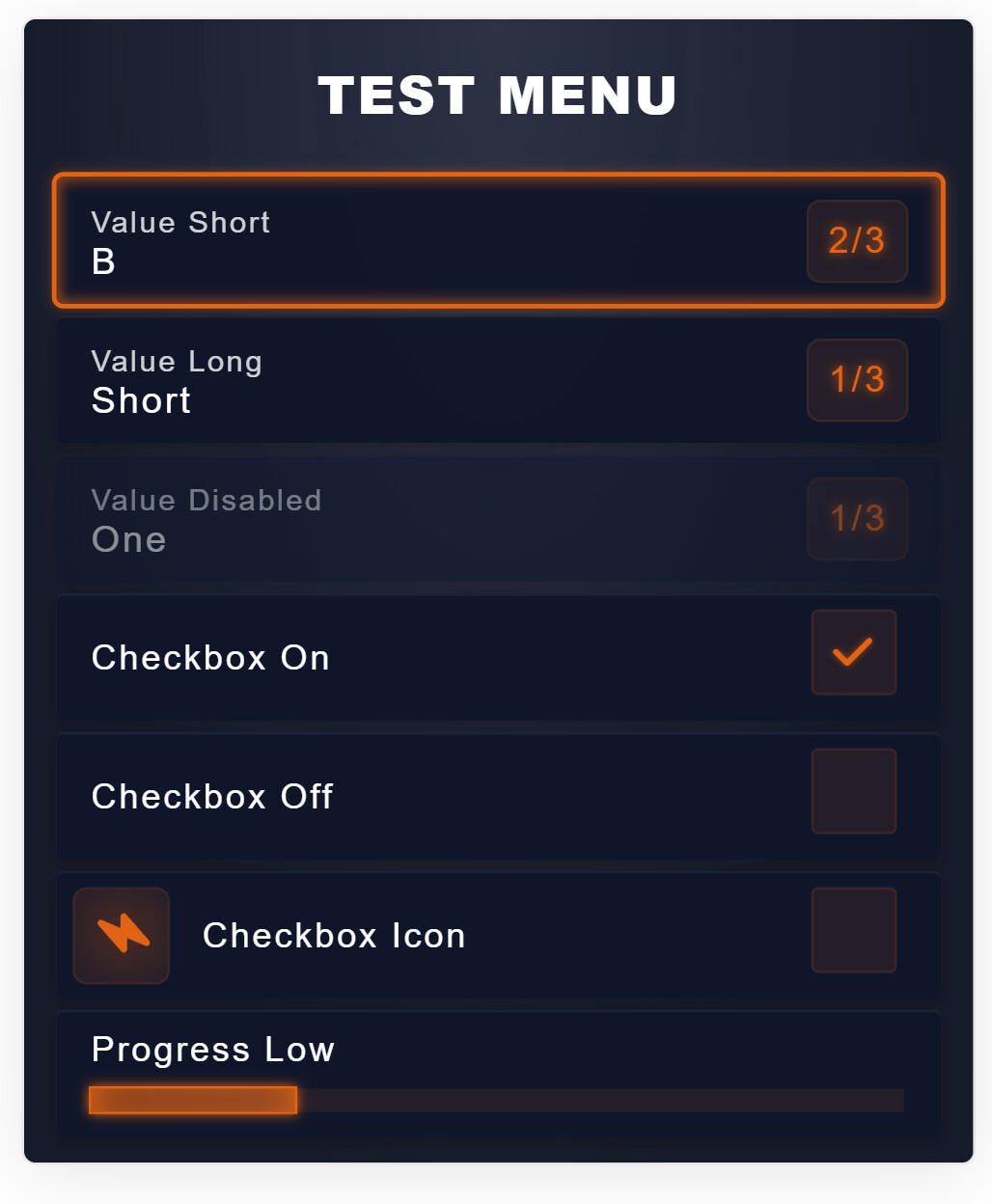Image resolution: width=992 pixels, height=1204 pixels.
Task: Click the Checkbox On label
Action: click(210, 658)
